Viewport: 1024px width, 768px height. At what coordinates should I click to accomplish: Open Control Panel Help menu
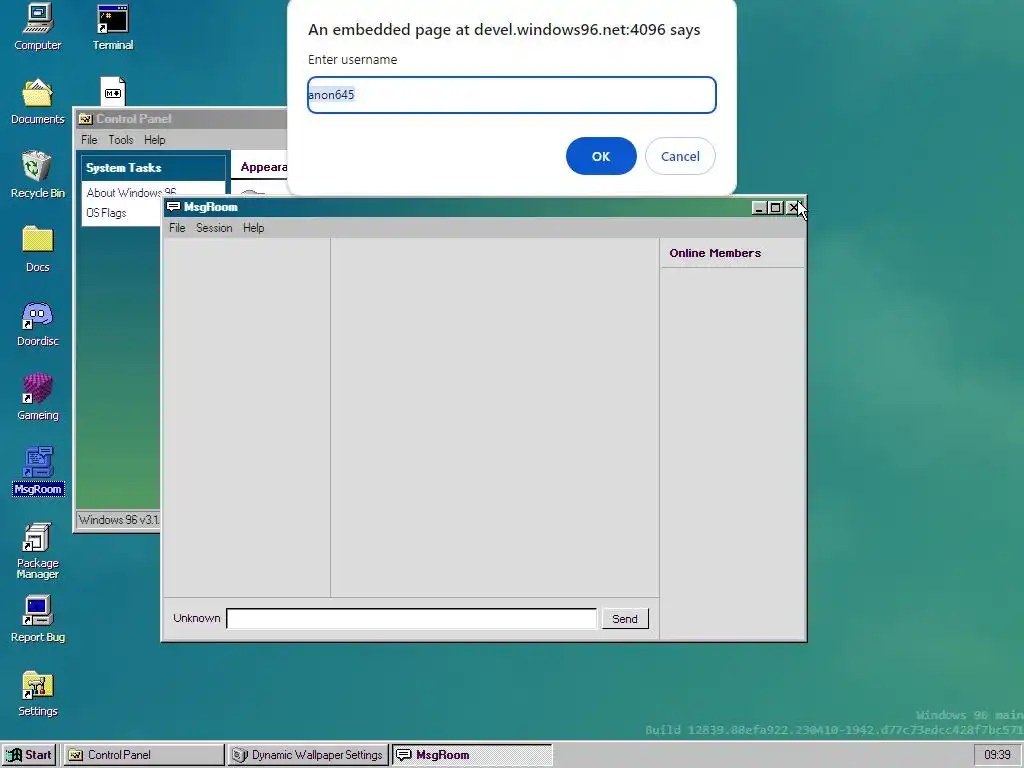point(155,140)
